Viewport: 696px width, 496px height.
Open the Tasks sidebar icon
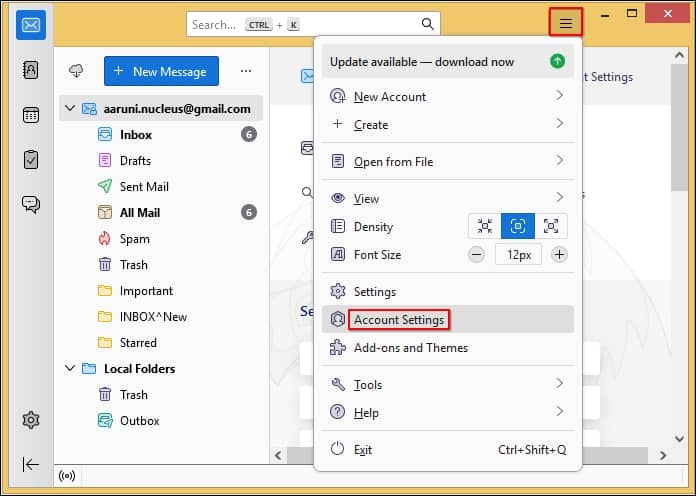[30, 159]
